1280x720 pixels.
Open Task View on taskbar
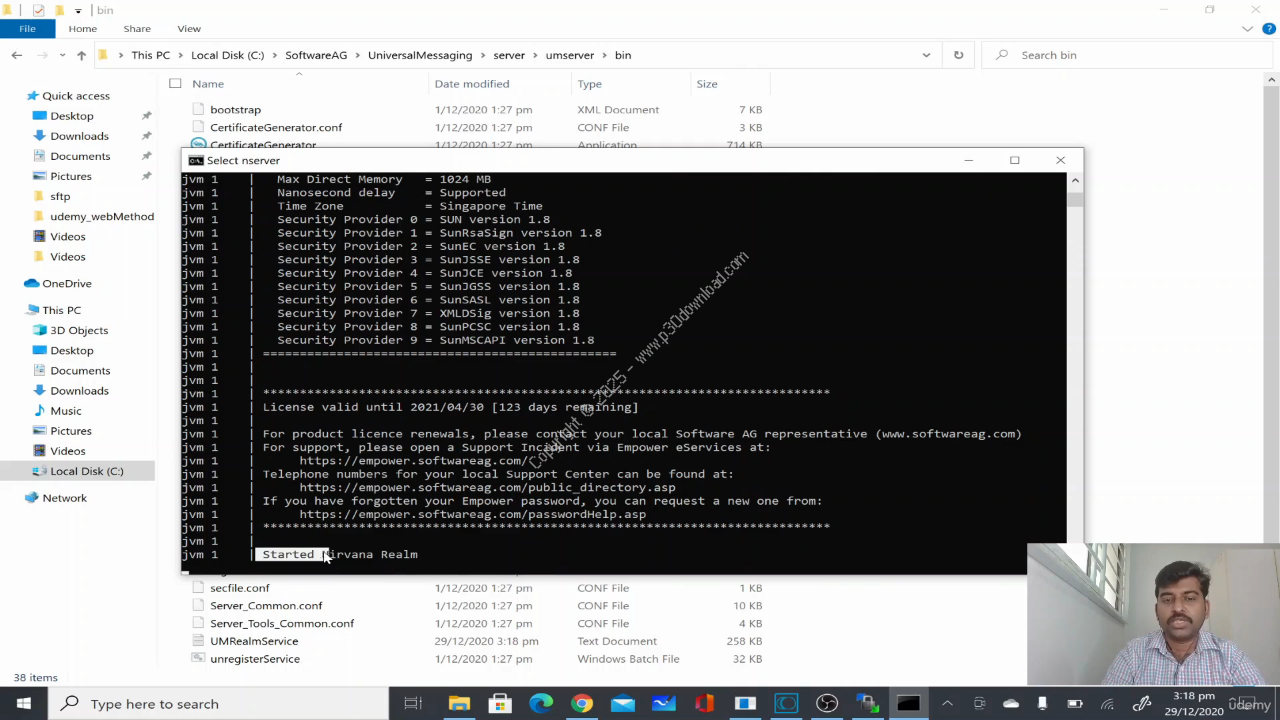click(413, 704)
